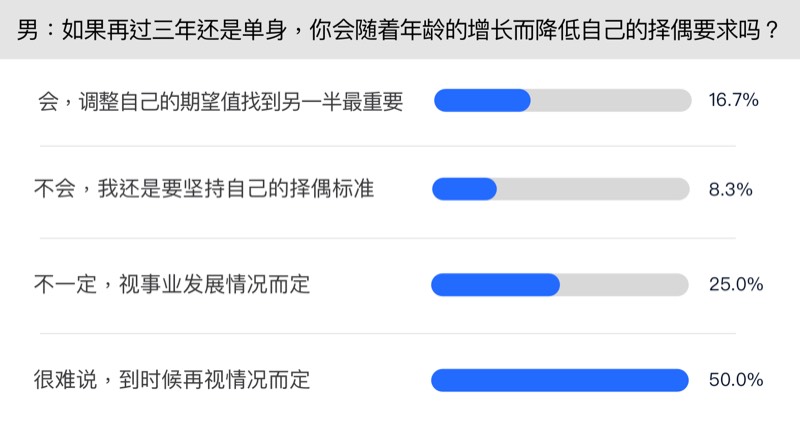The height and width of the screenshot is (440, 800).
Task: Click the divider line below the '不会' option
Action: [400, 238]
